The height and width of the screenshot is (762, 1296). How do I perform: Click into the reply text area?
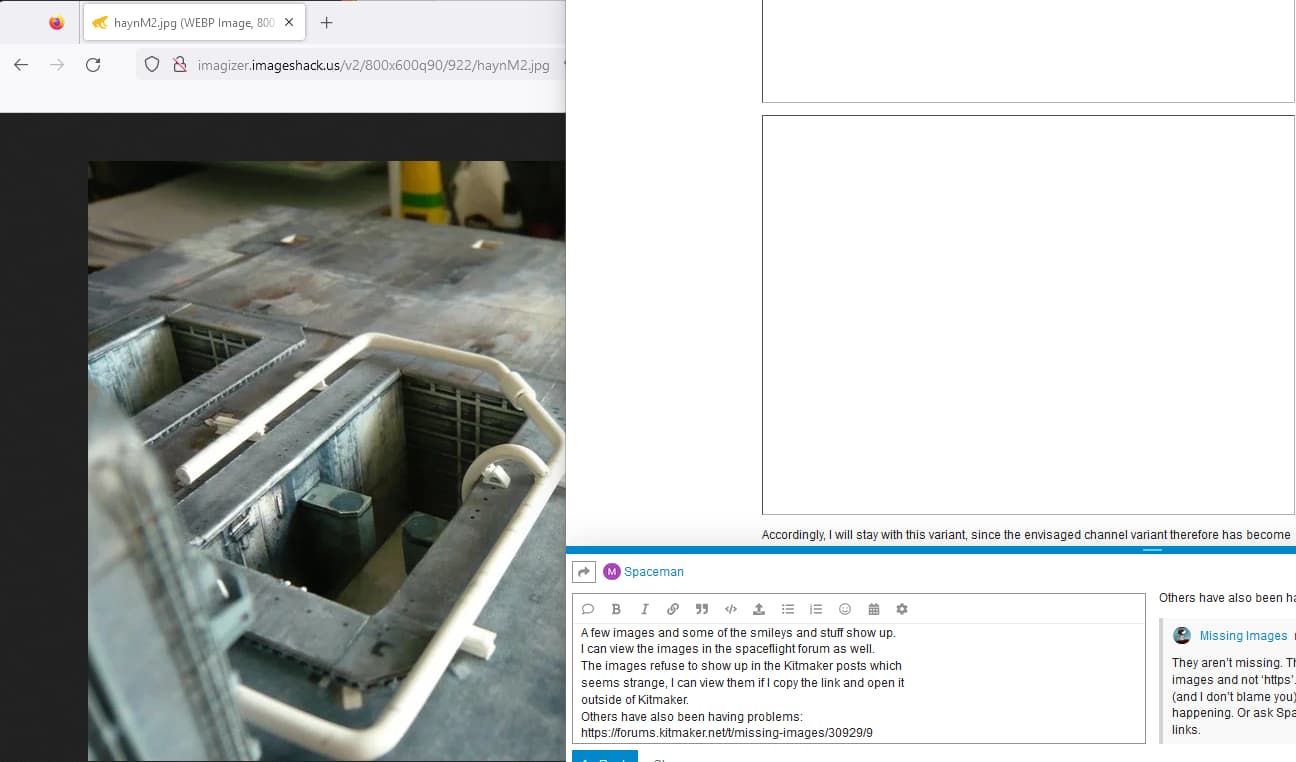point(858,683)
